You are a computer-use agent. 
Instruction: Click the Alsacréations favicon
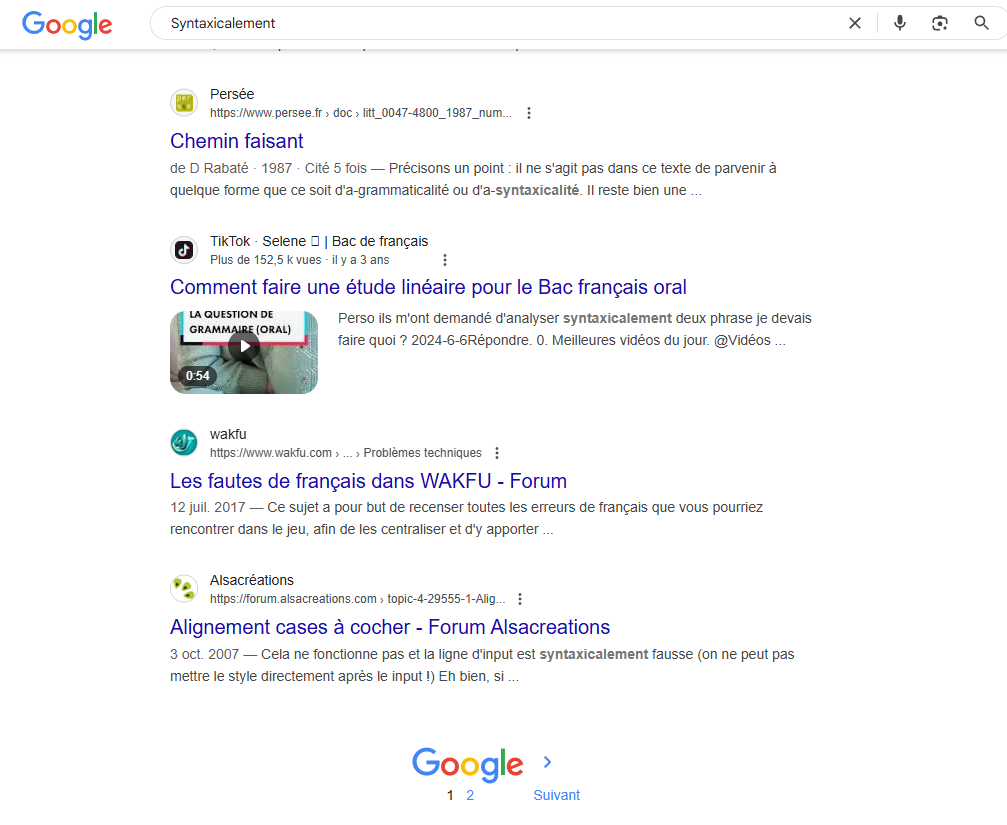(x=184, y=589)
